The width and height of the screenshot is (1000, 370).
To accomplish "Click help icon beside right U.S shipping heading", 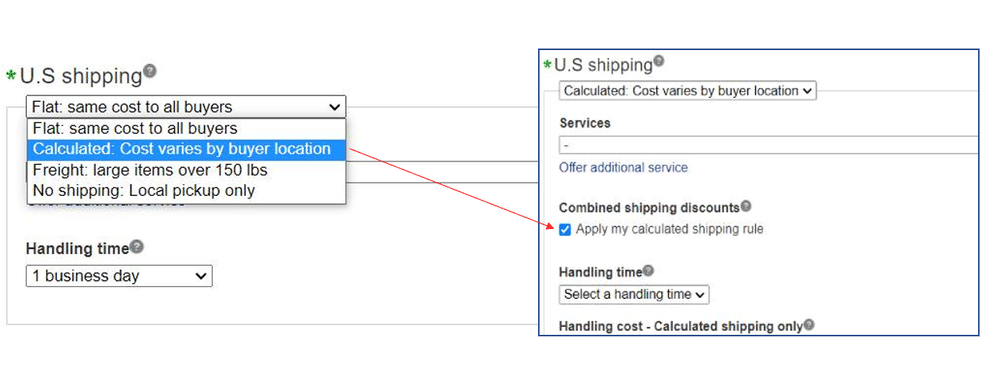I will pos(659,61).
